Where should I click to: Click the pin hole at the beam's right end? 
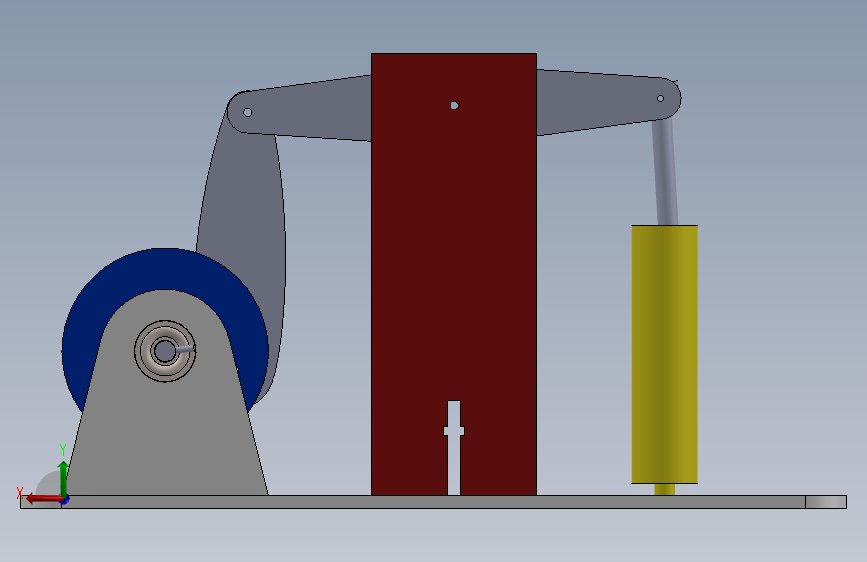point(660,98)
